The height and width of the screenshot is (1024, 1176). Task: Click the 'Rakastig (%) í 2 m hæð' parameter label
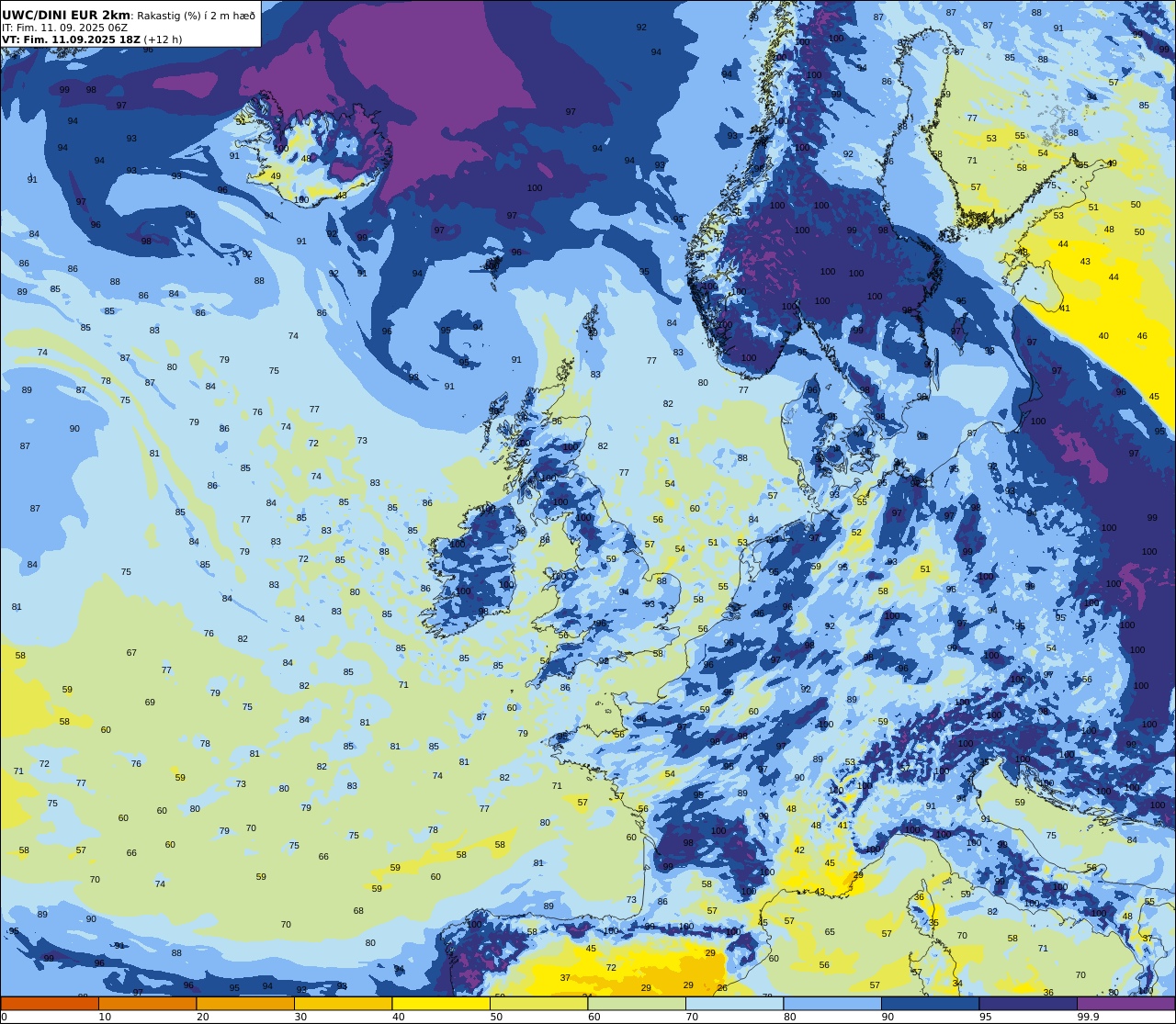point(196,16)
